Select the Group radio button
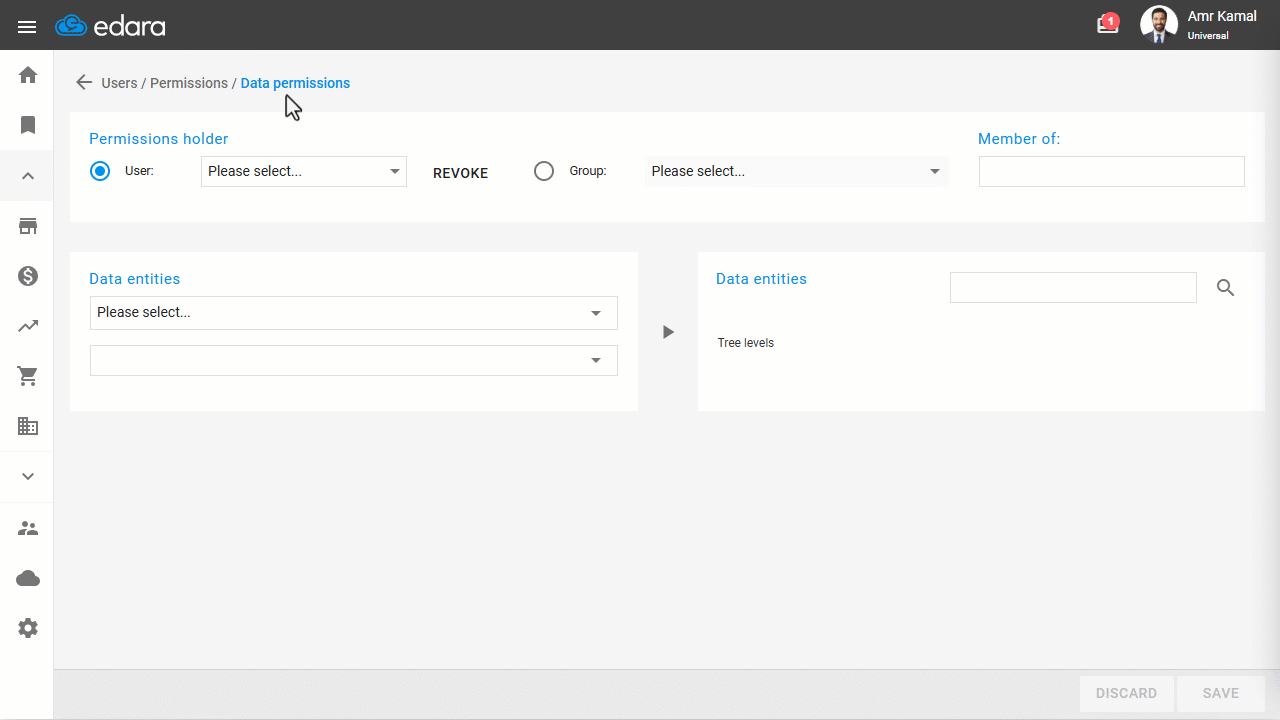The width and height of the screenshot is (1280, 720). click(x=544, y=171)
